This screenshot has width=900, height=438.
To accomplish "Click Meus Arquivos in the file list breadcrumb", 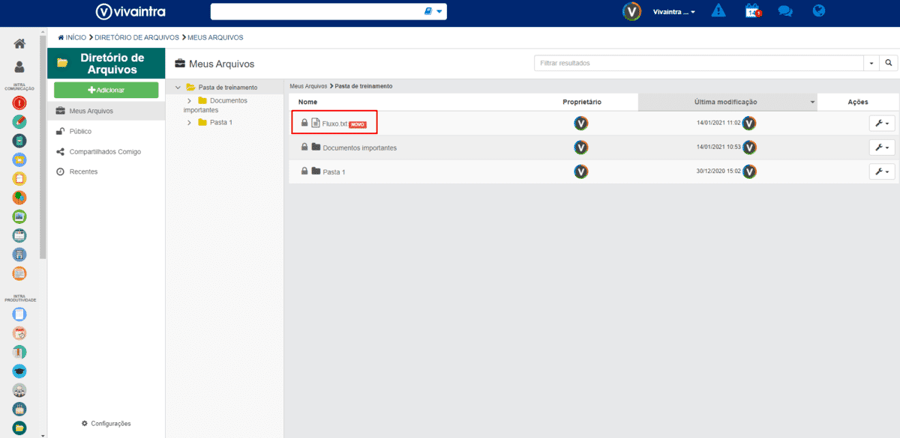I will (308, 86).
